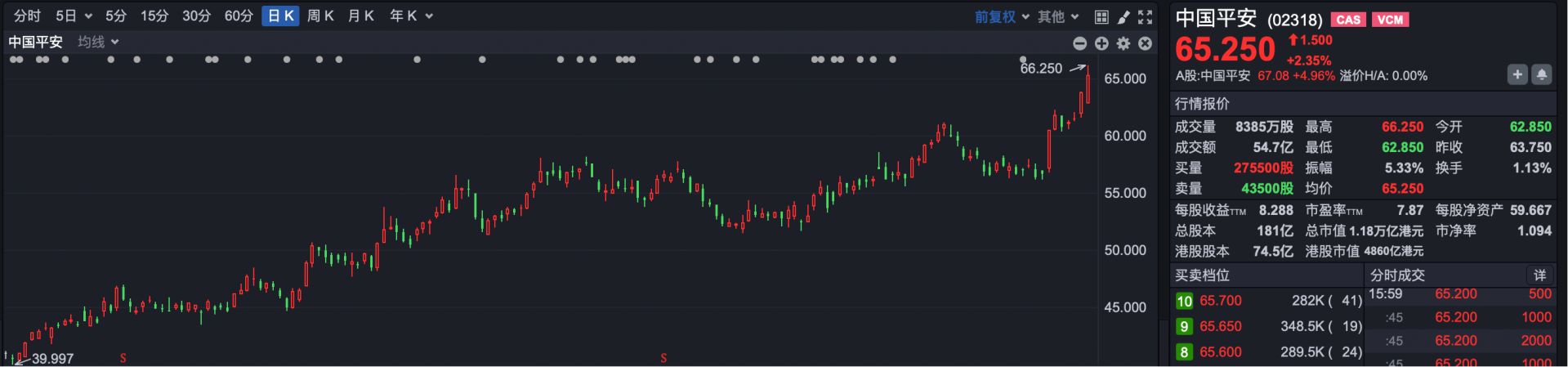
Task: Zoom in the chart with plus icon
Action: [1101, 43]
